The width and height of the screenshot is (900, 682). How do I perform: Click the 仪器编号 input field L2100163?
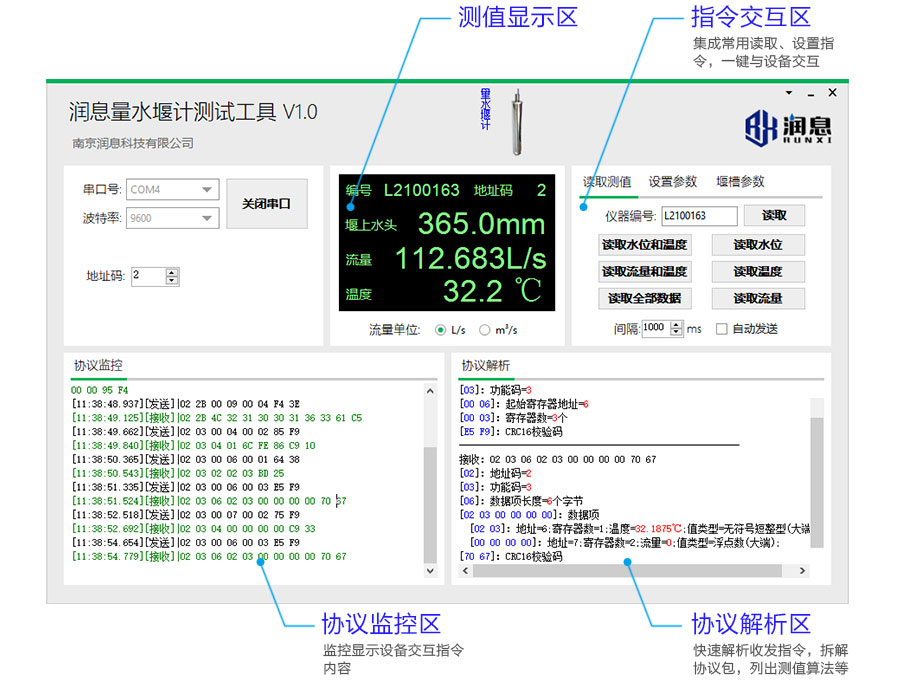(699, 216)
